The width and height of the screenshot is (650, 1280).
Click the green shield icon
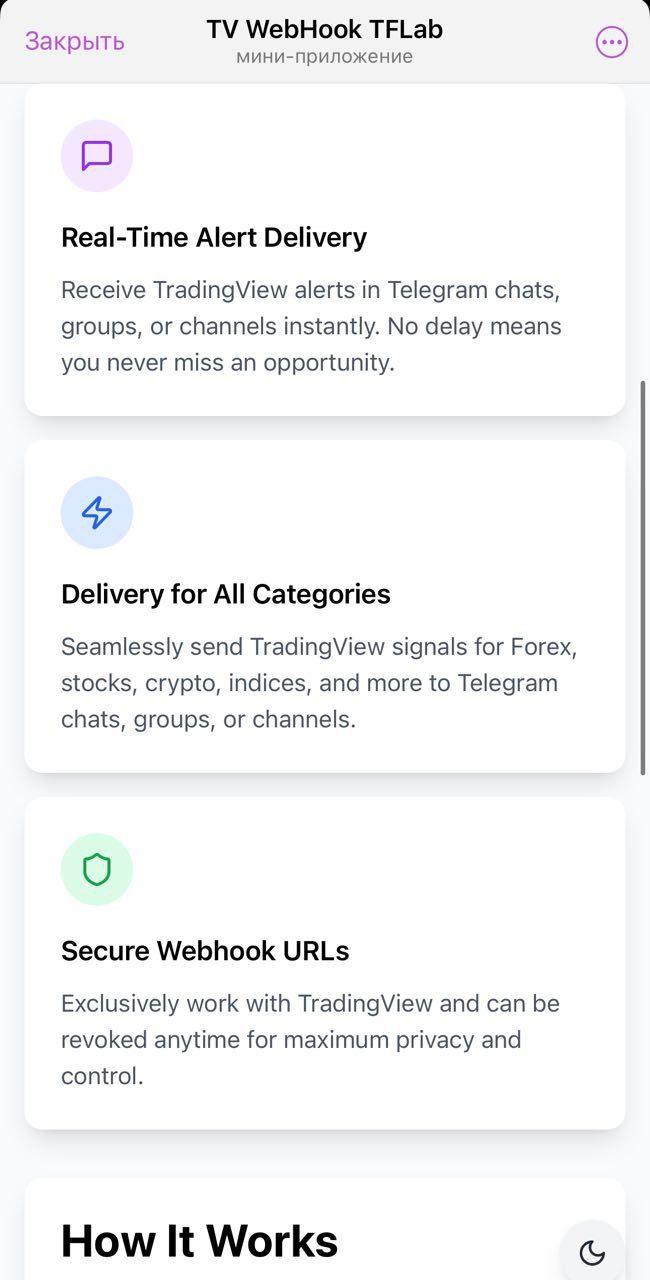[97, 870]
